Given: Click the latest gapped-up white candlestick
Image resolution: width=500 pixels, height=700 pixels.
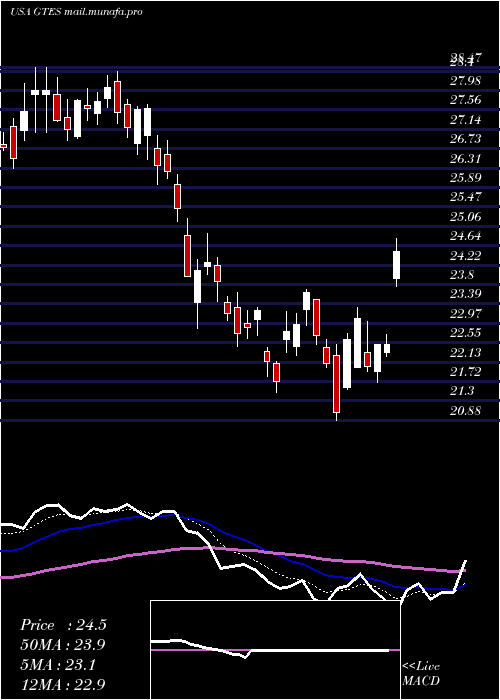Looking at the screenshot, I should [x=396, y=263].
